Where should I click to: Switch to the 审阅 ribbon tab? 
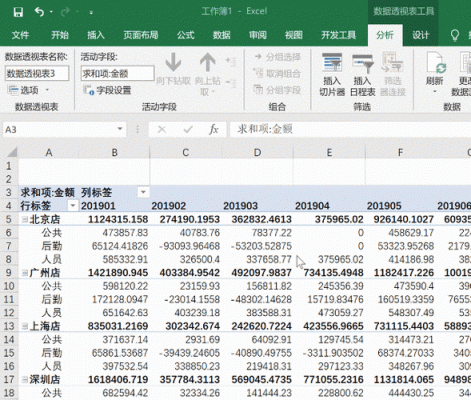(257, 35)
